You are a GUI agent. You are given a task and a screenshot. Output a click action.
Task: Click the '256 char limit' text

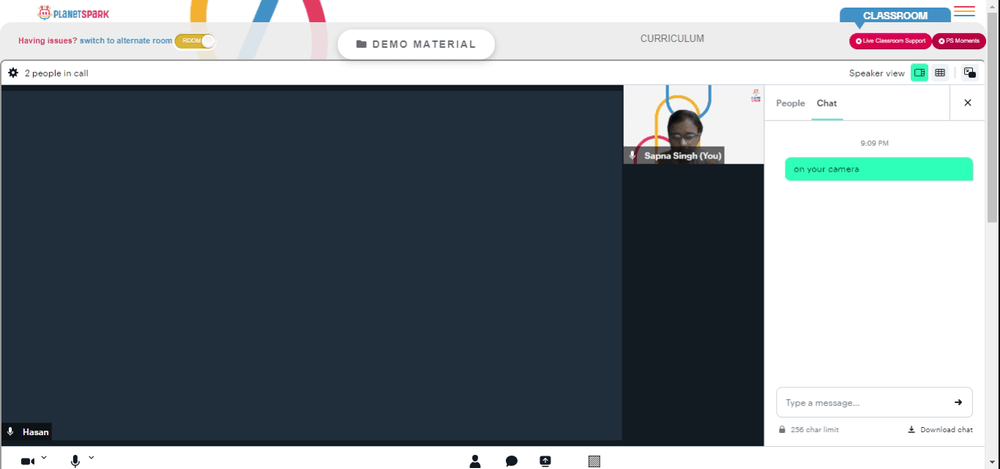(814, 429)
